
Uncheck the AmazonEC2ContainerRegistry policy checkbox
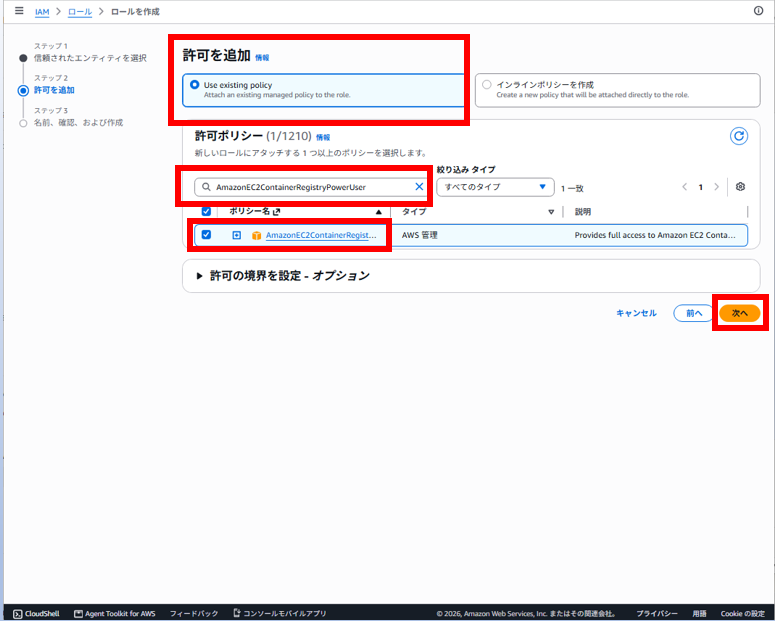(206, 235)
